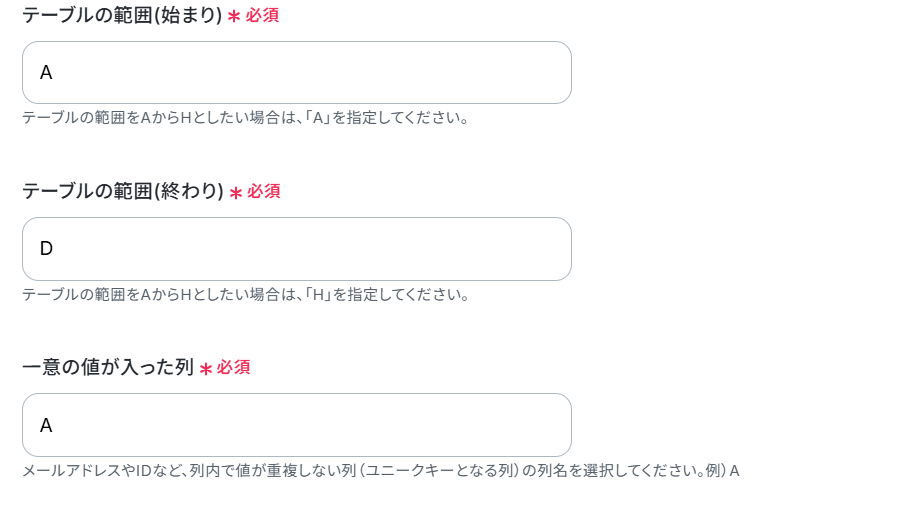Click the hint starting with メールアドレスやIDなど
This screenshot has width=920, height=510.
point(381,471)
